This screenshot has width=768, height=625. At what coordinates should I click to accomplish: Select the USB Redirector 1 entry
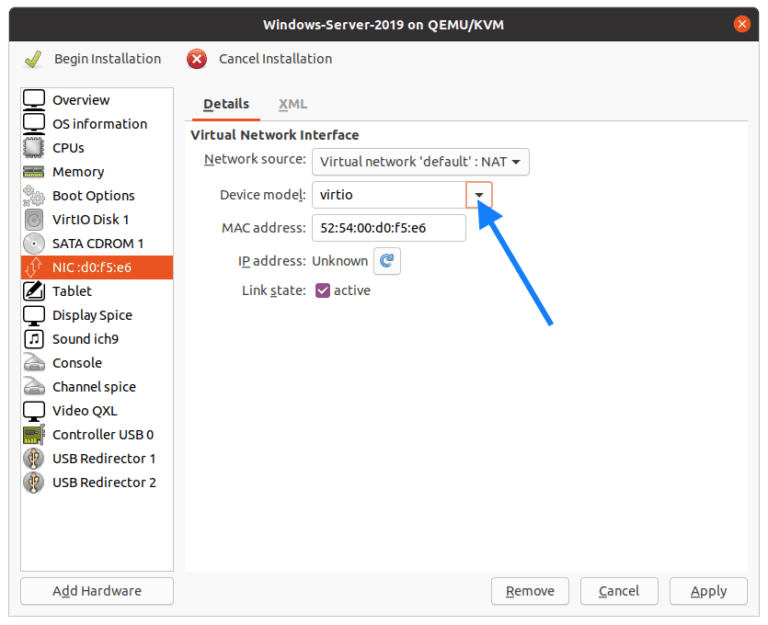[x=97, y=458]
